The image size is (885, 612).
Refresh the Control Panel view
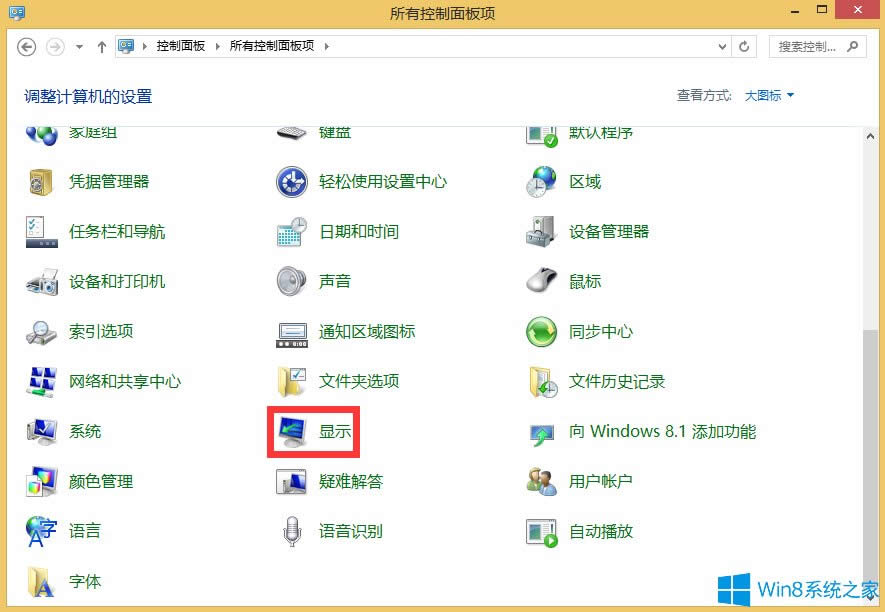click(x=743, y=46)
